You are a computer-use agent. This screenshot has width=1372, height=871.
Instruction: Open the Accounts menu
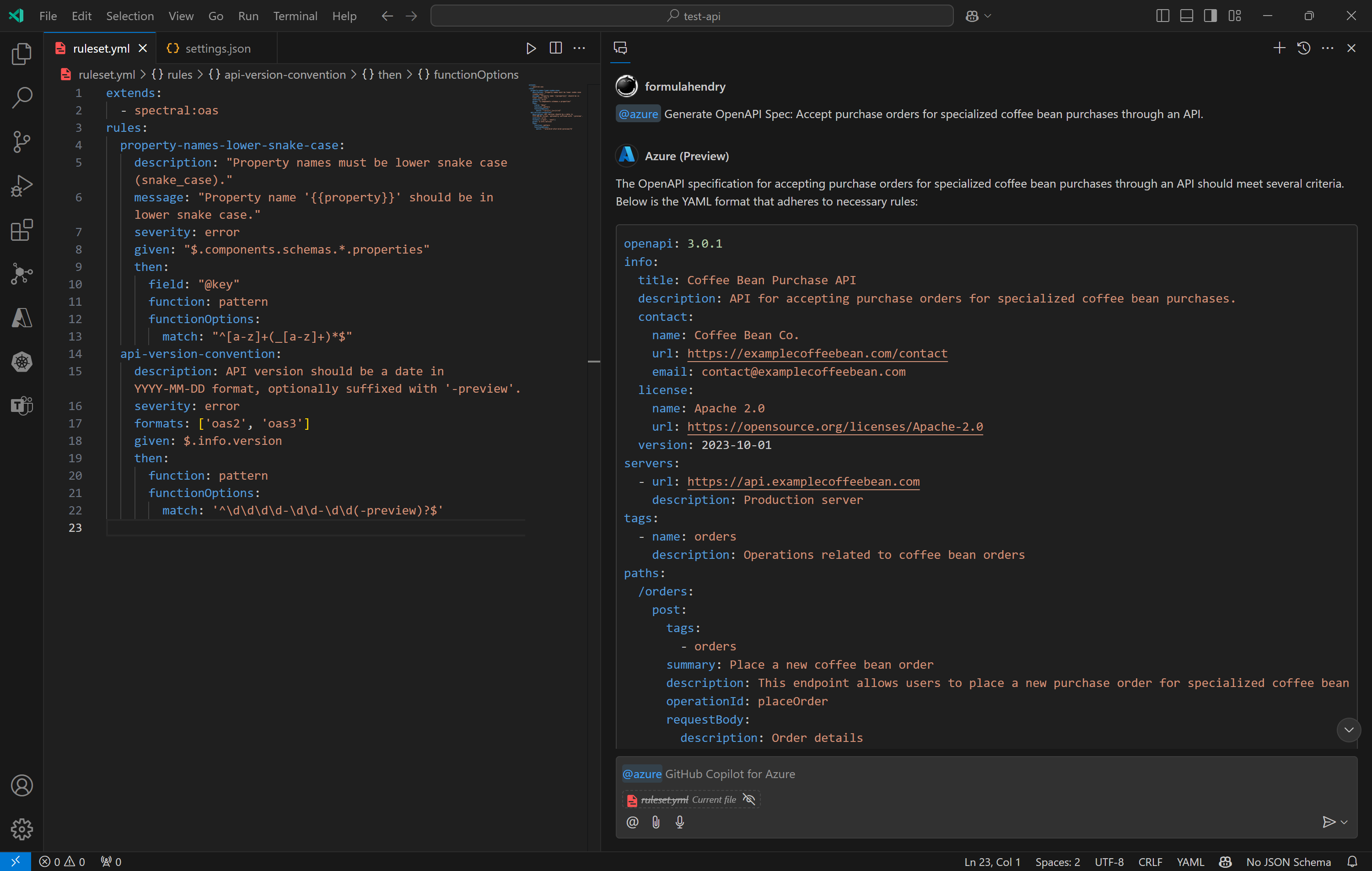[22, 785]
